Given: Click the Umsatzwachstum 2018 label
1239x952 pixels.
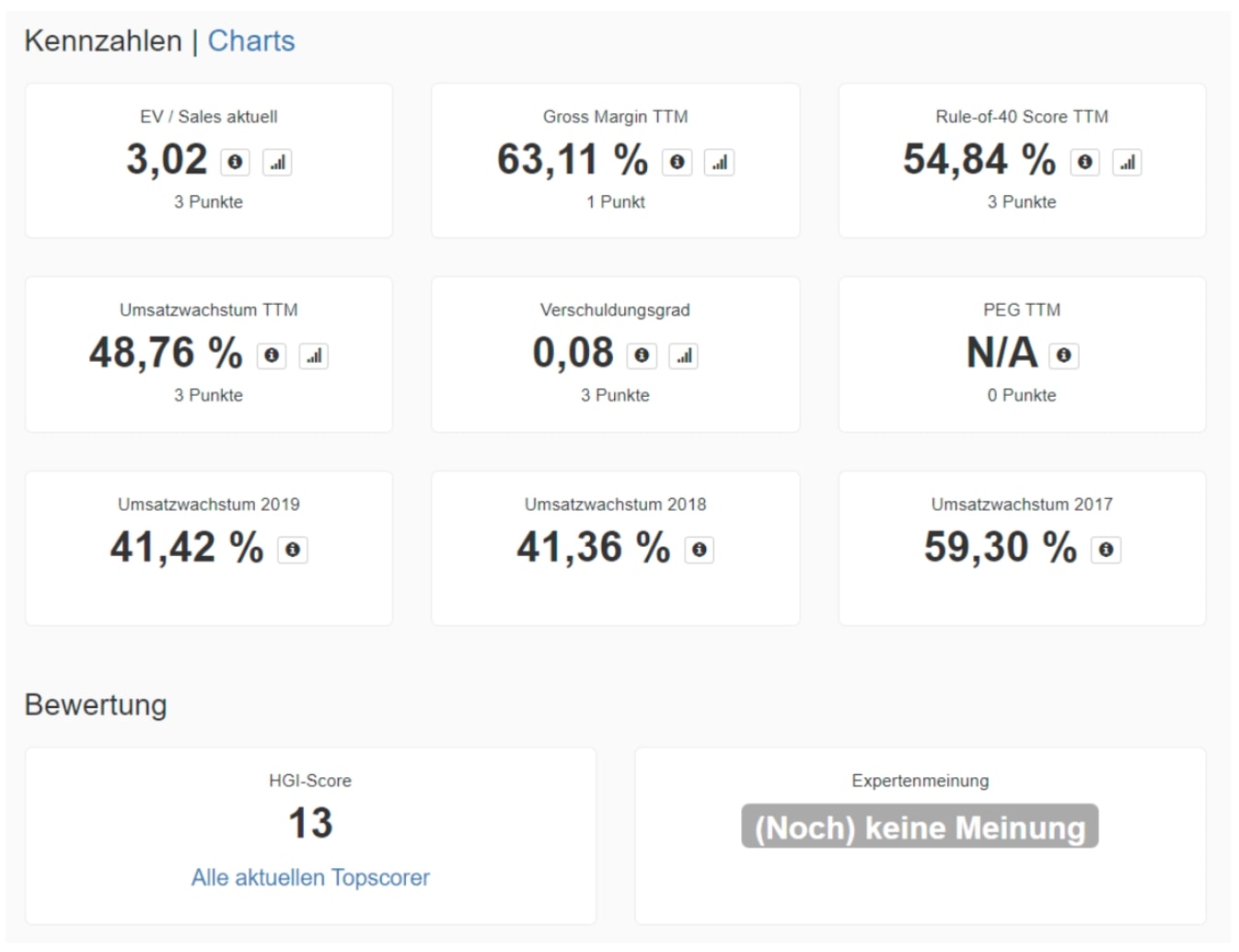Looking at the screenshot, I should pos(616,505).
